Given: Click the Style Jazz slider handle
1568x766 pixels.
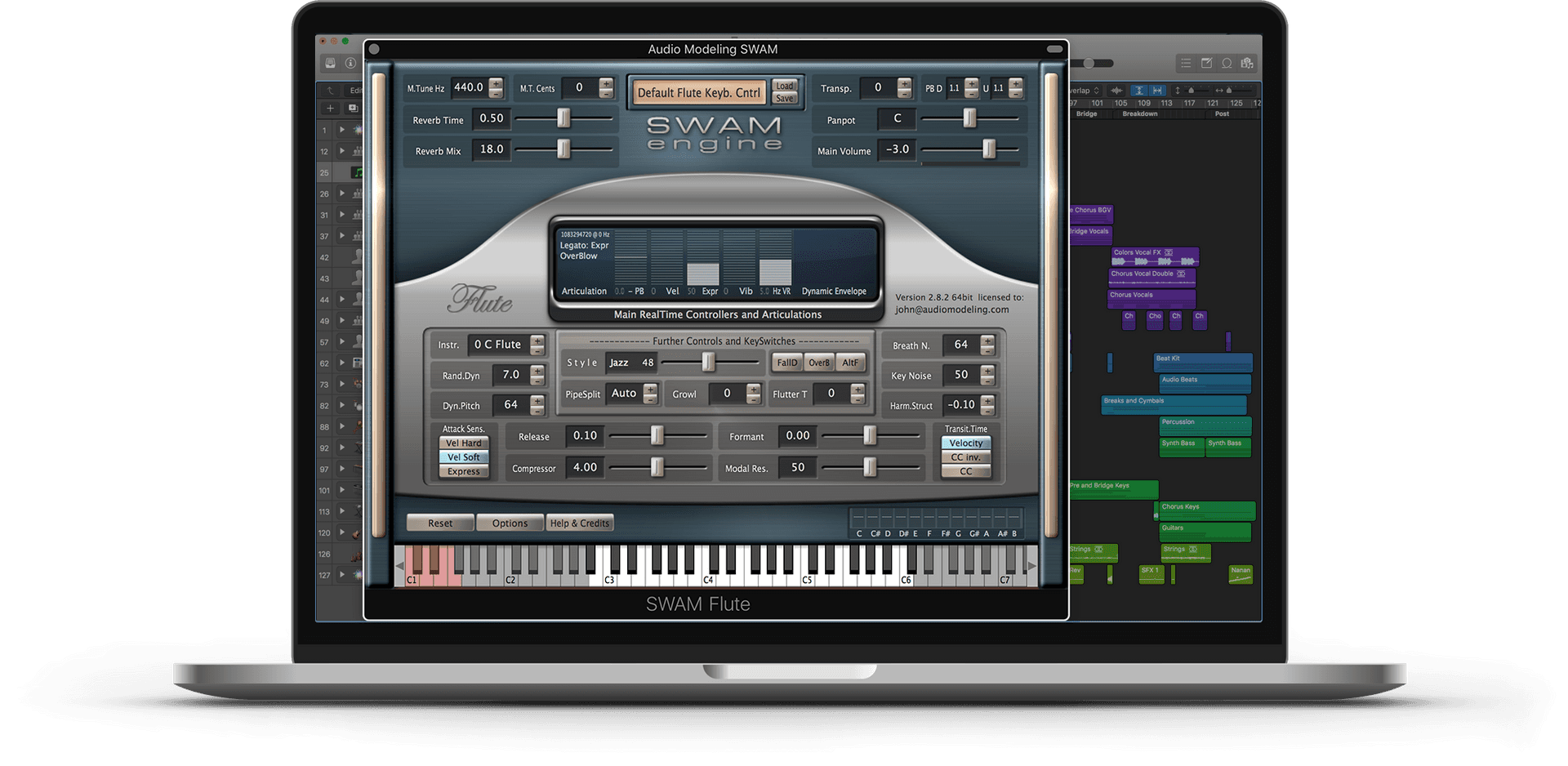Looking at the screenshot, I should 708,362.
